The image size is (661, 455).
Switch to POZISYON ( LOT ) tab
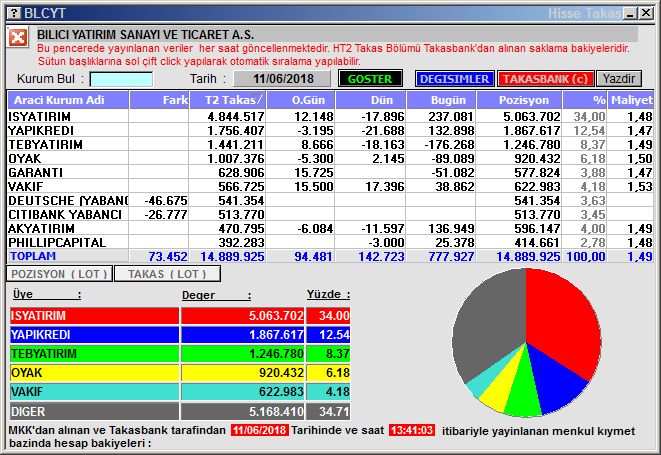(x=59, y=274)
